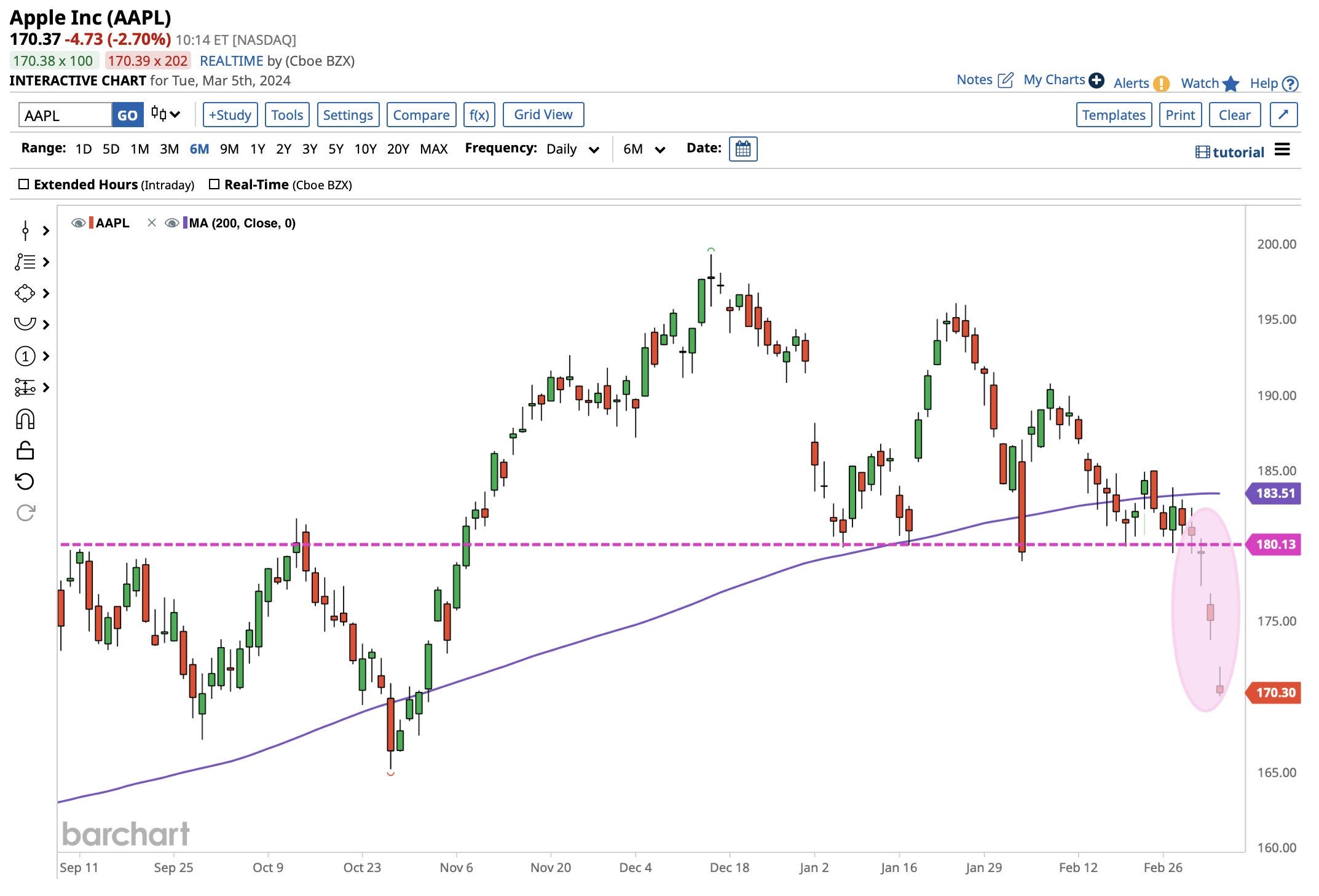
Task: Open the 6M period dropdown
Action: (644, 149)
